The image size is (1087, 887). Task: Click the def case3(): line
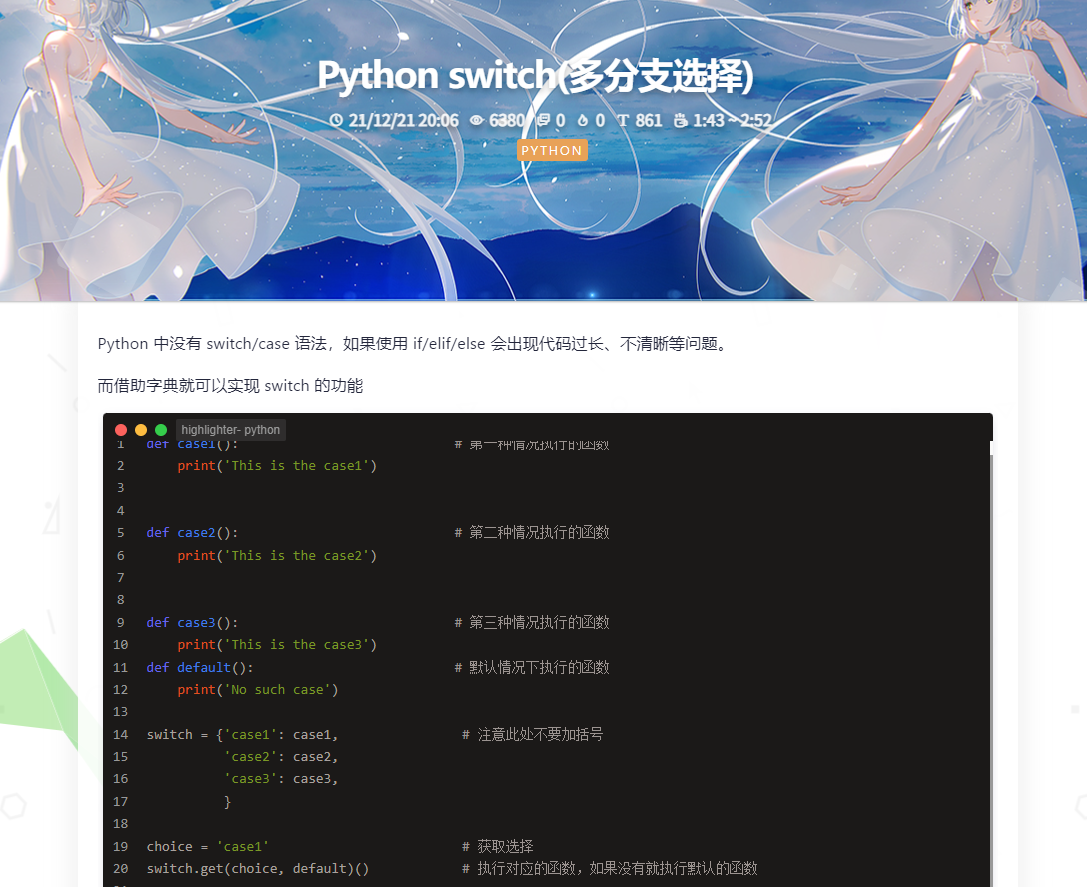click(x=192, y=623)
